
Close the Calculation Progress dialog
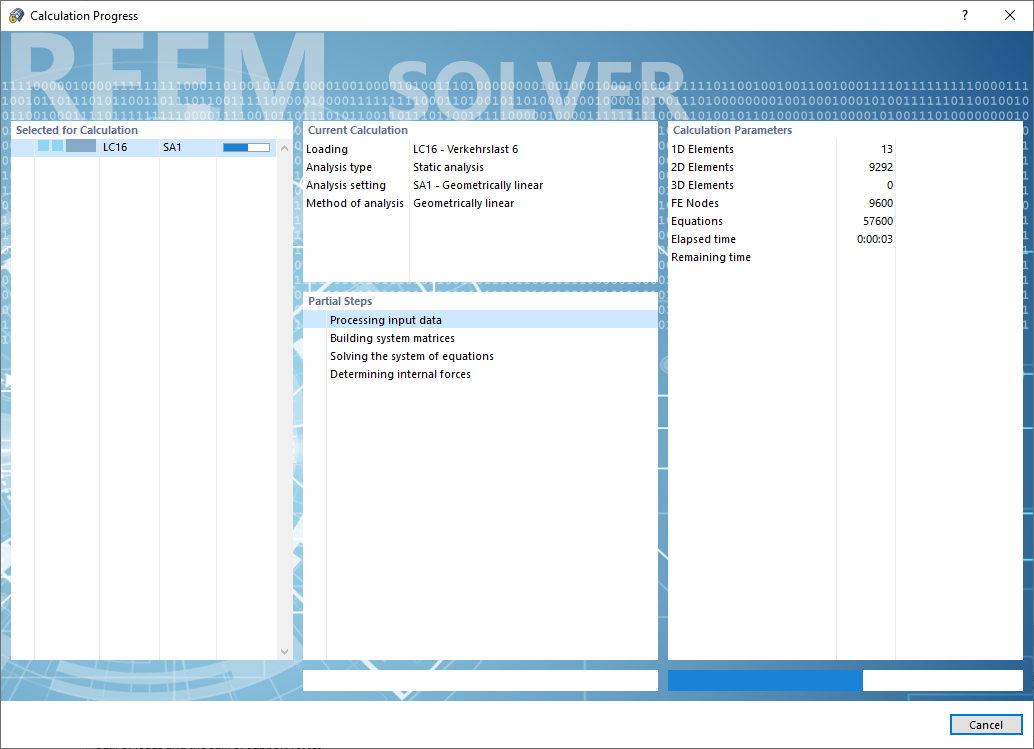[1010, 15]
